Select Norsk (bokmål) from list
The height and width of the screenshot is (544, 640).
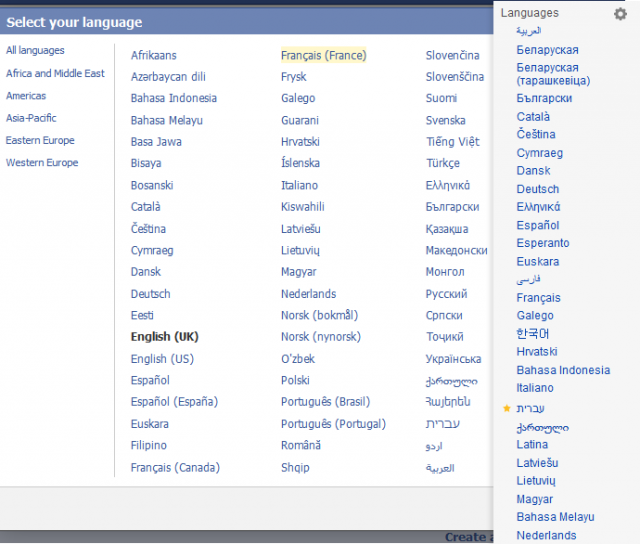(x=319, y=315)
